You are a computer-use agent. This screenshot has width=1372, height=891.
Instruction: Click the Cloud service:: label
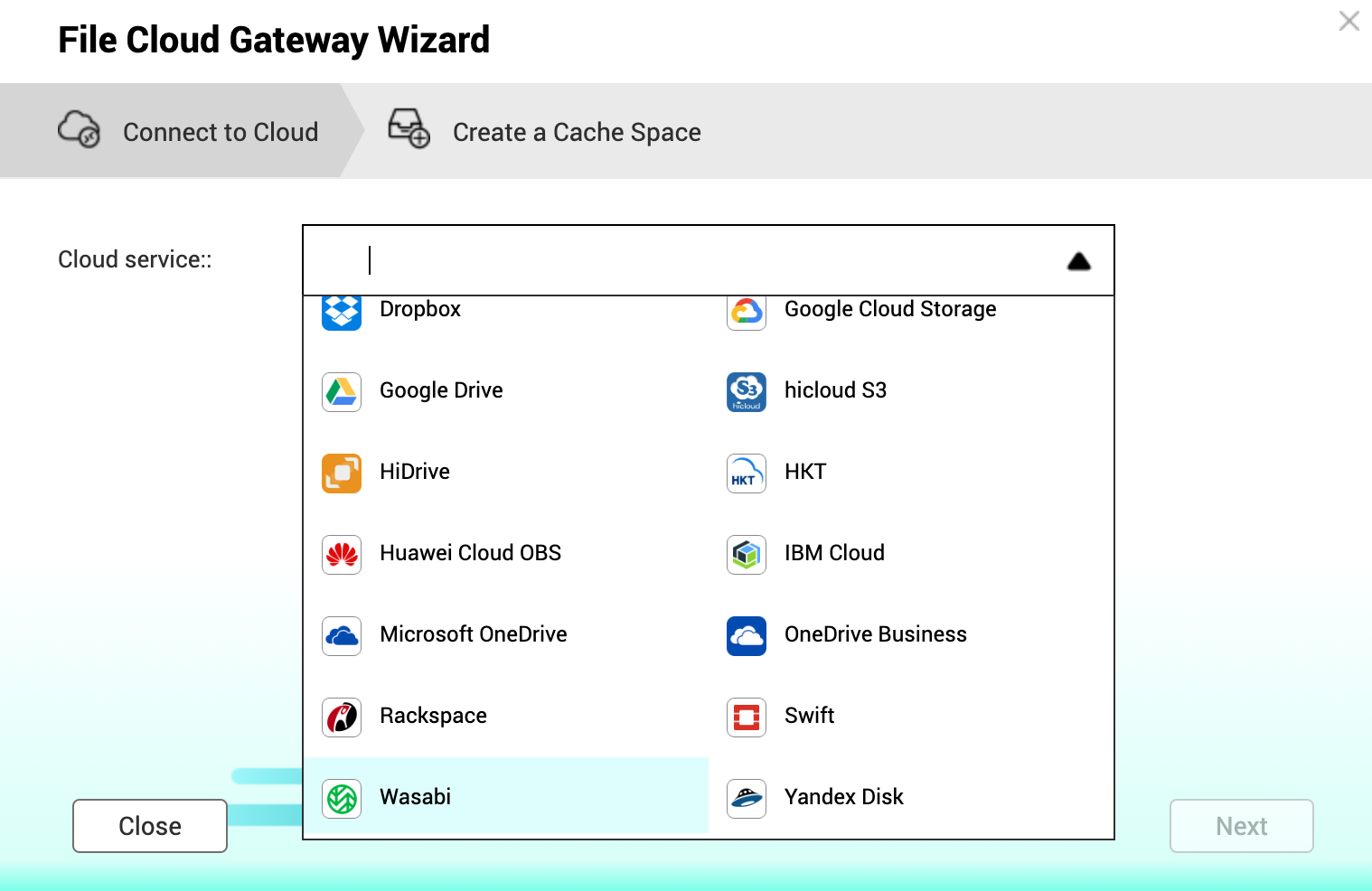click(135, 259)
